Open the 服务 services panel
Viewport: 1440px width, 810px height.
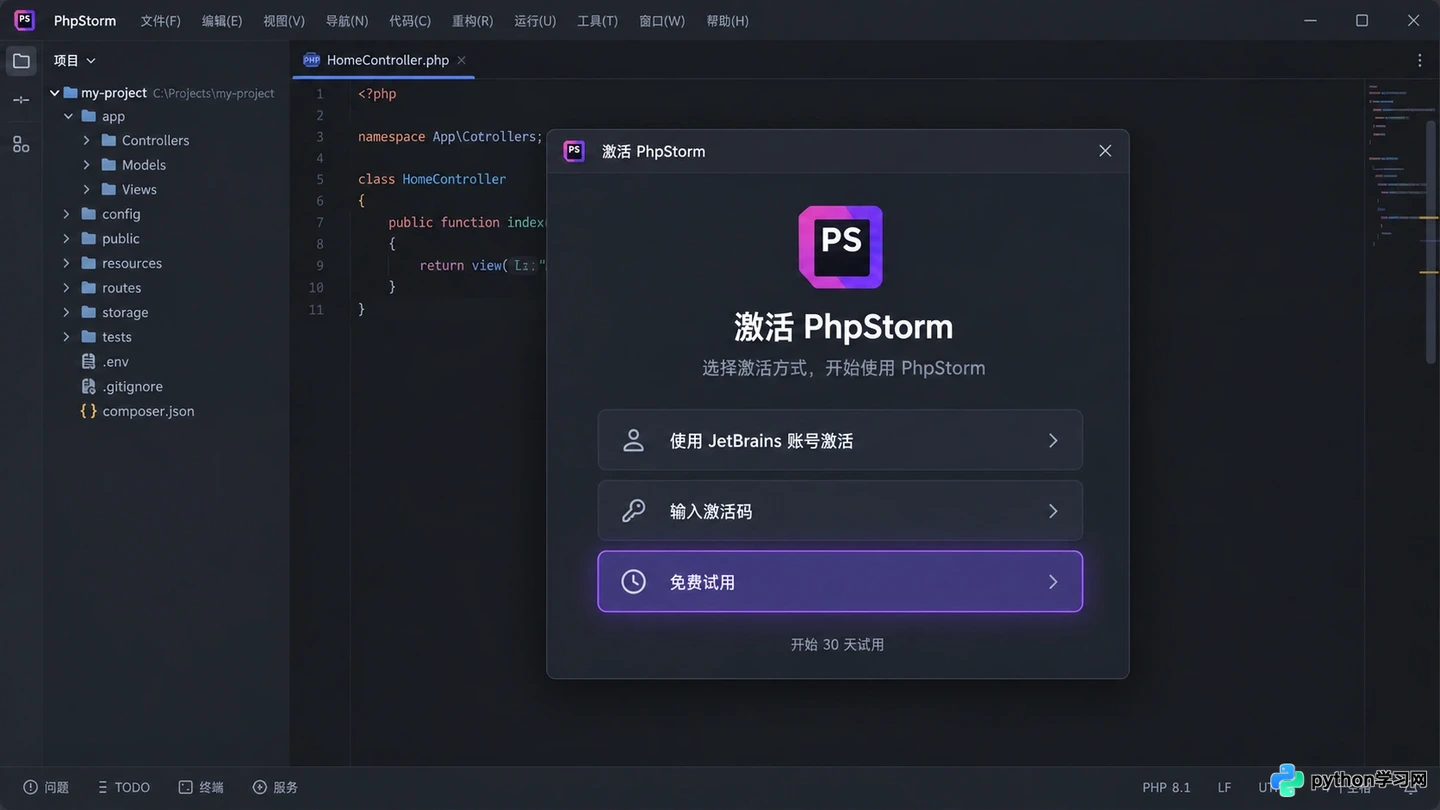click(275, 787)
